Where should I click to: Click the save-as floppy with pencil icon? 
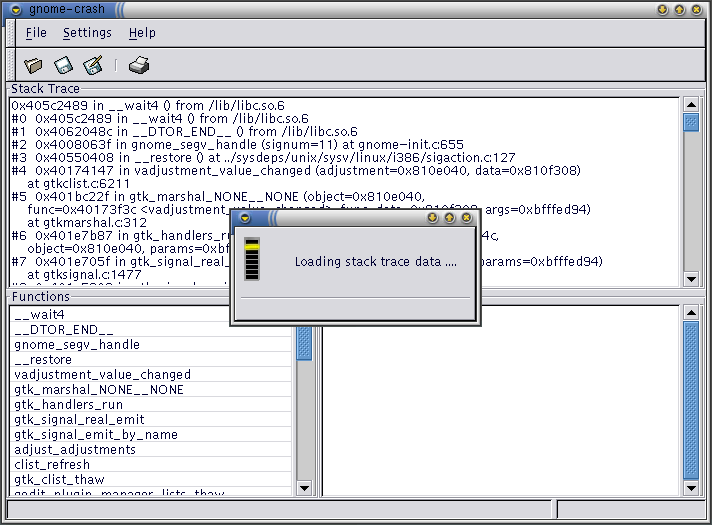click(x=93, y=65)
